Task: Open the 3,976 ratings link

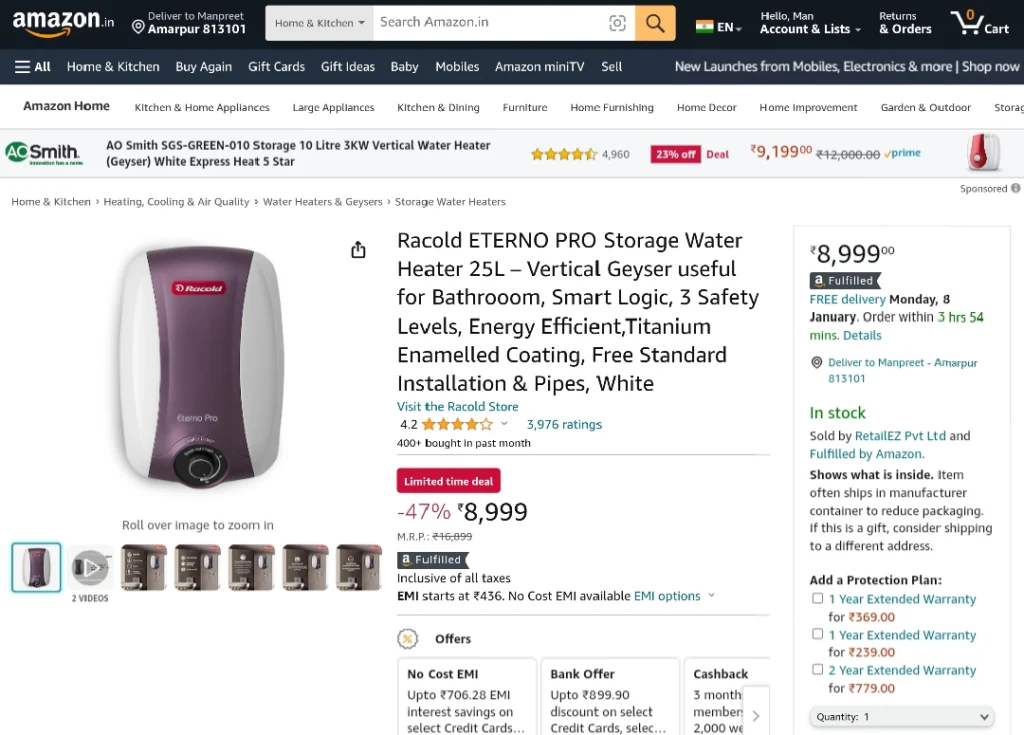Action: (x=564, y=425)
